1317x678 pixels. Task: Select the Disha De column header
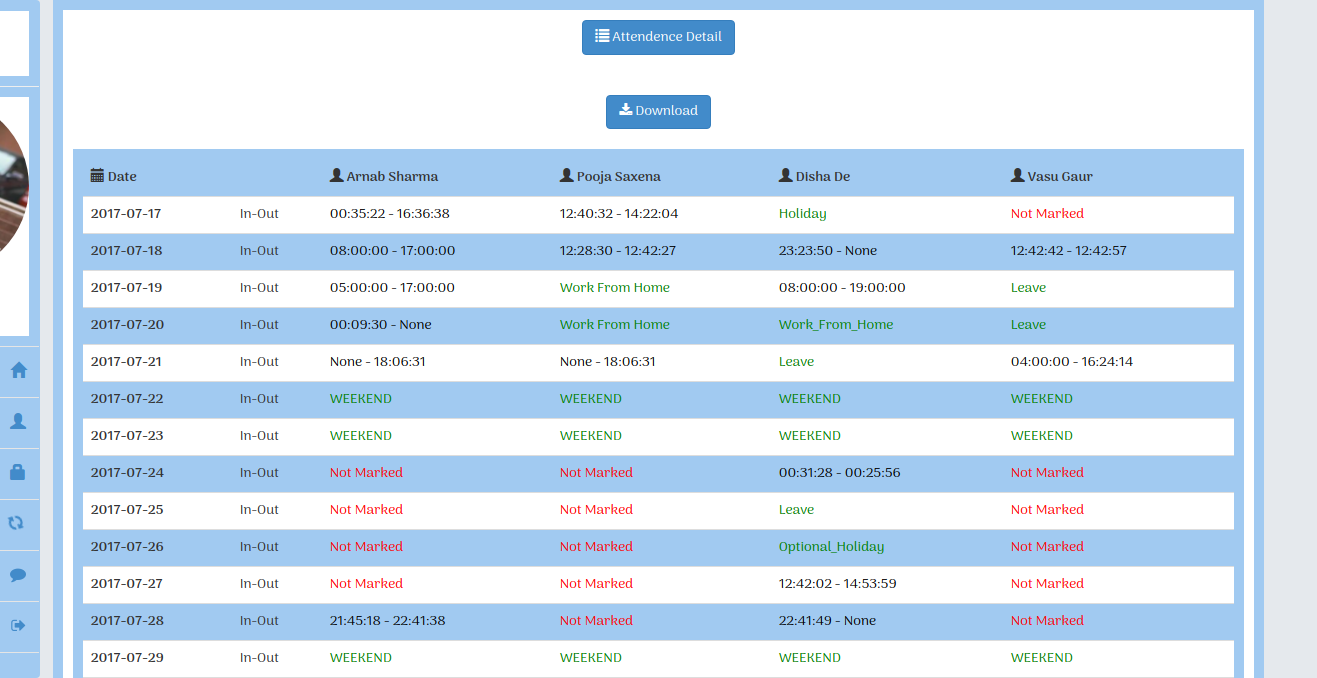(814, 176)
